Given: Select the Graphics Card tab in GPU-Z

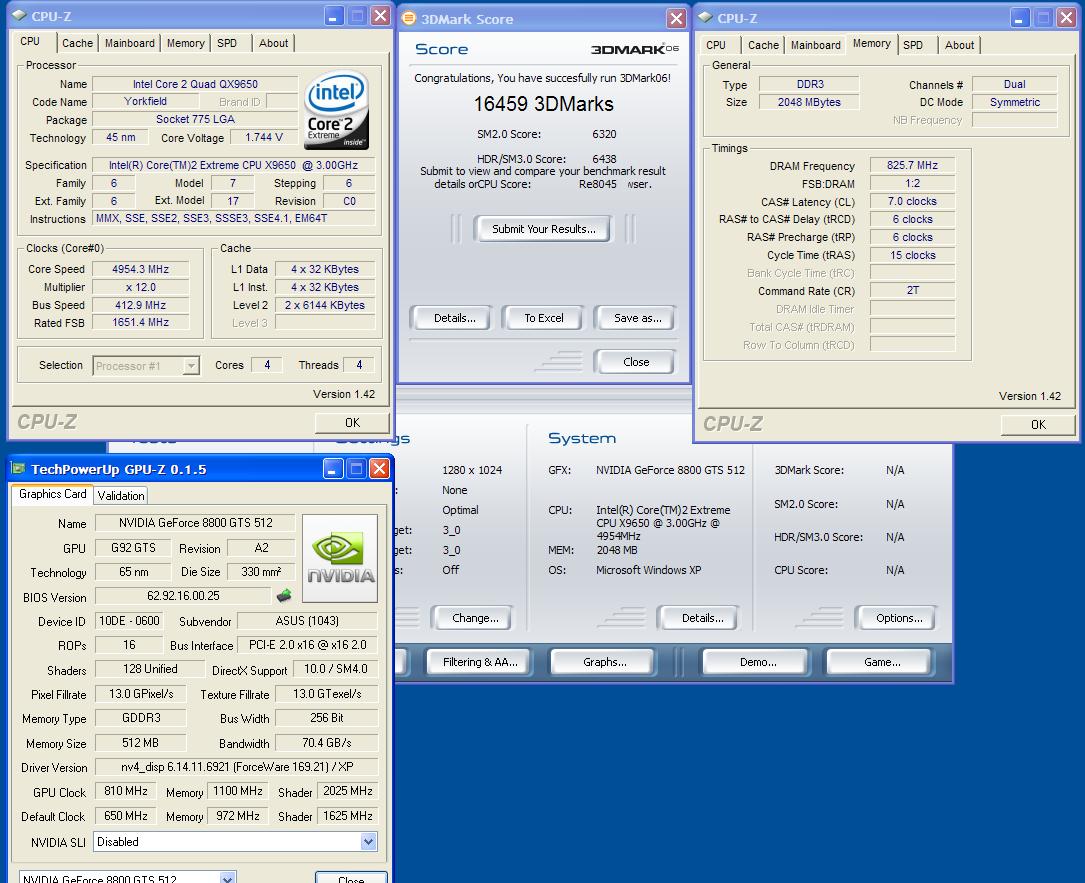Looking at the screenshot, I should pos(53,493).
